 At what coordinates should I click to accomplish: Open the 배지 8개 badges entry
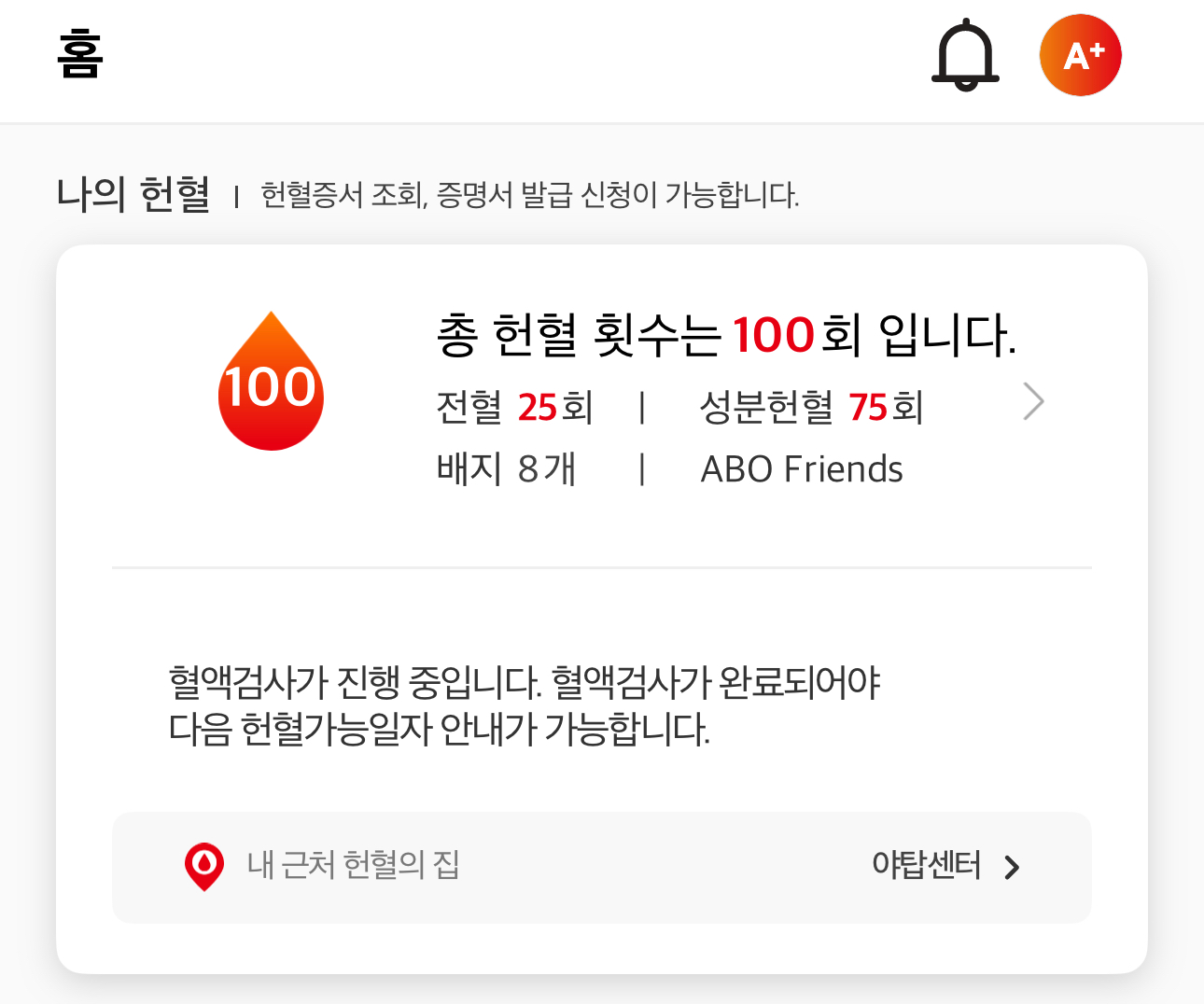506,468
